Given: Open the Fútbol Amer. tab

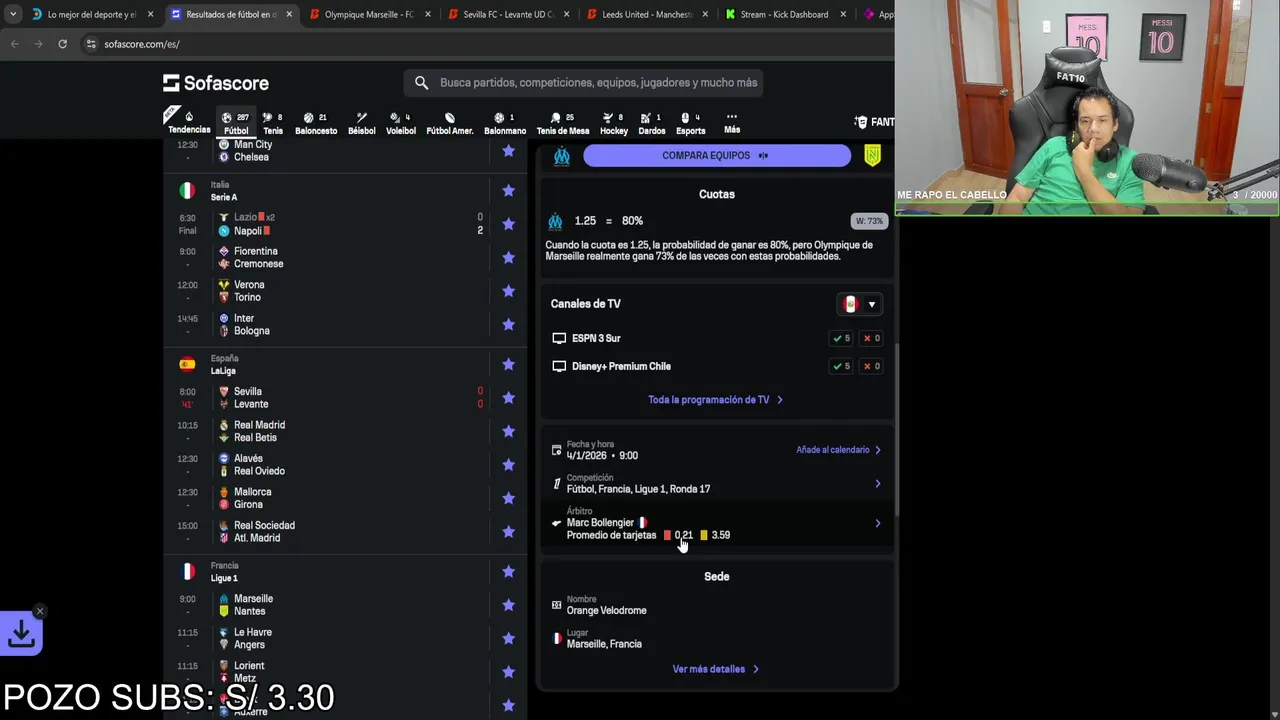Looking at the screenshot, I should tap(450, 123).
